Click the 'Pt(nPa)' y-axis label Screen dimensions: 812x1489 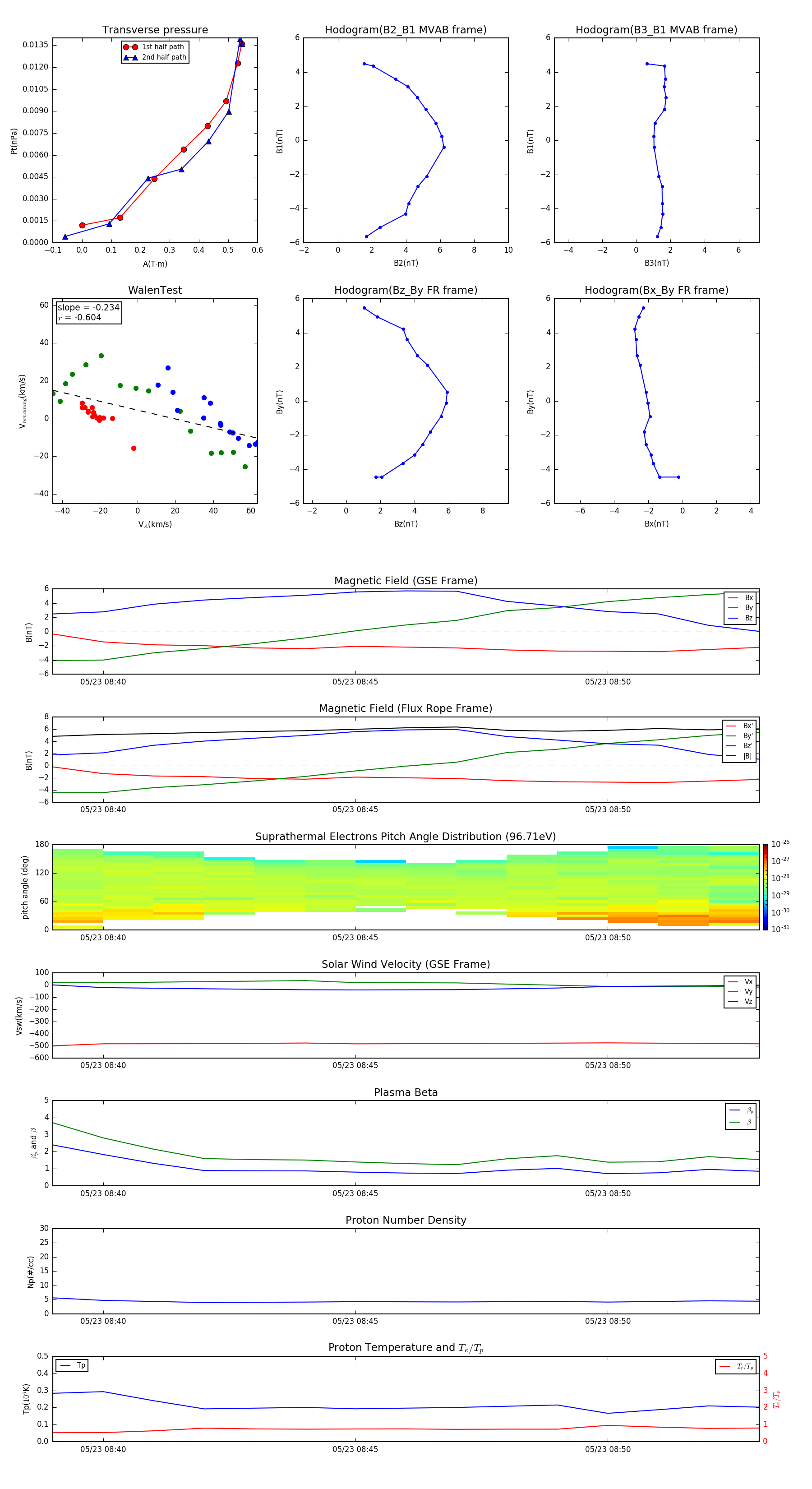(x=14, y=140)
